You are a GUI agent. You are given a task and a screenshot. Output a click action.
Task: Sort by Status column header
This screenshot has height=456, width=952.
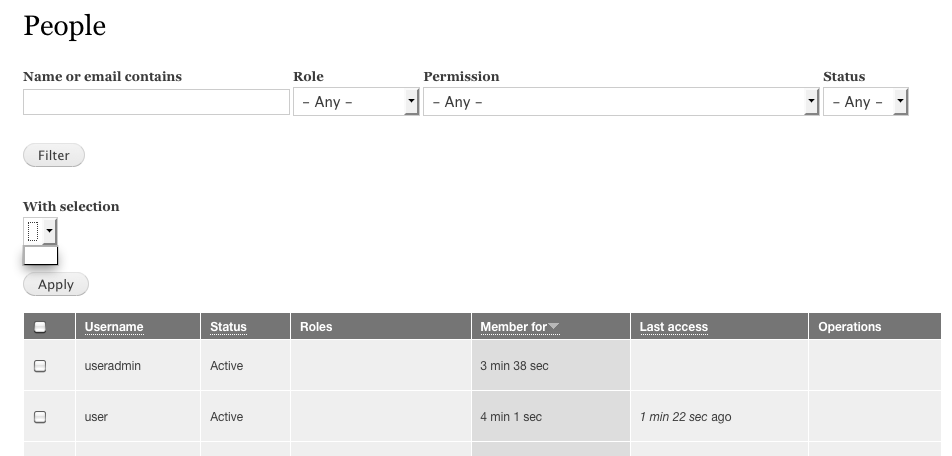(228, 327)
